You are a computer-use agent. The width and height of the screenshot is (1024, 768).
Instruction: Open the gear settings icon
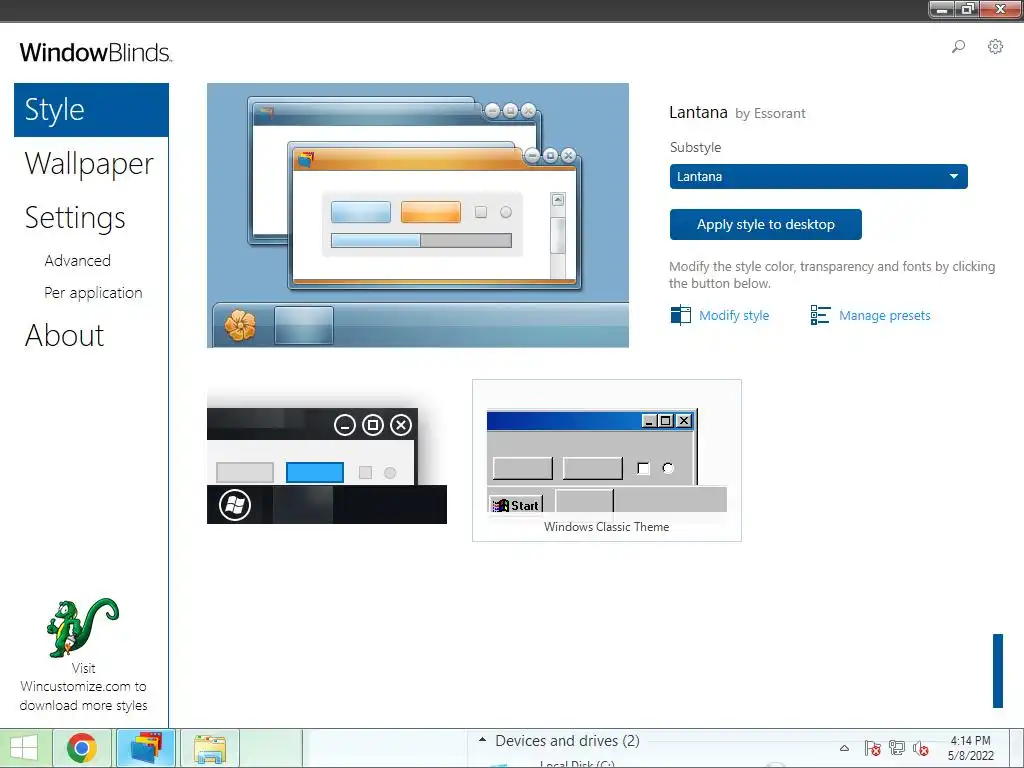point(995,46)
